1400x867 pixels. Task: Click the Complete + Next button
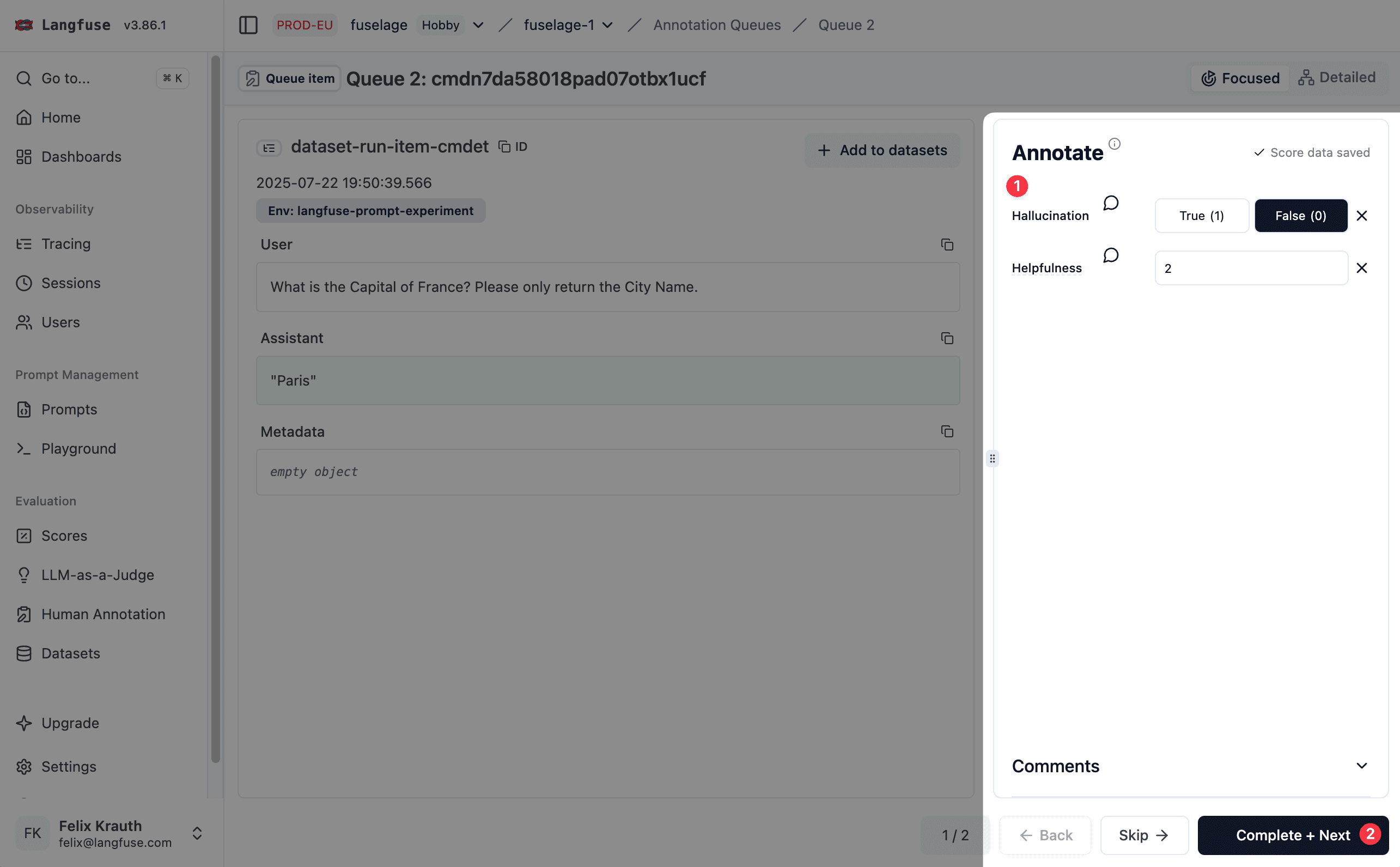click(x=1293, y=835)
